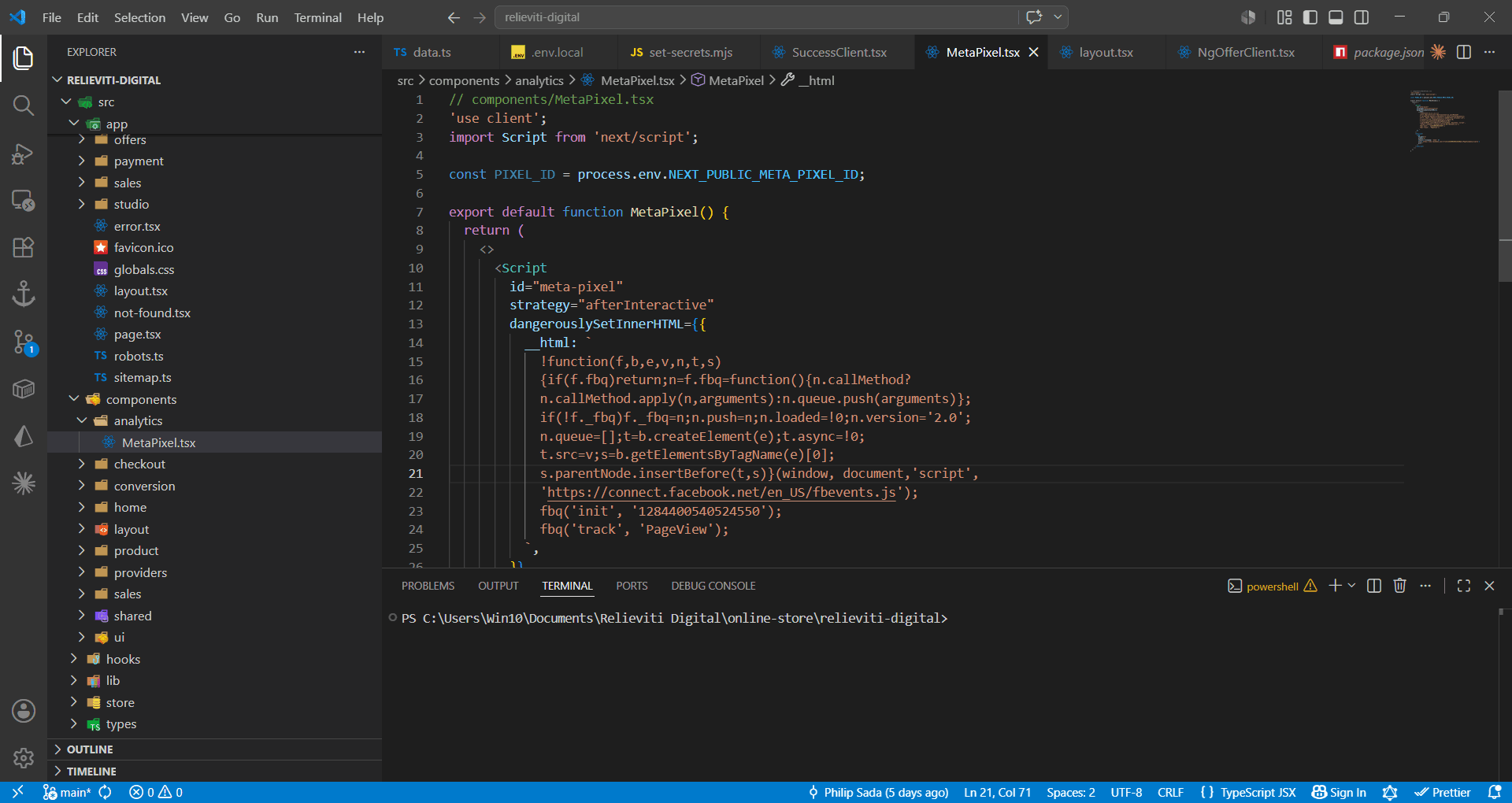Open the Selection menu
The image size is (1512, 803).
139,17
